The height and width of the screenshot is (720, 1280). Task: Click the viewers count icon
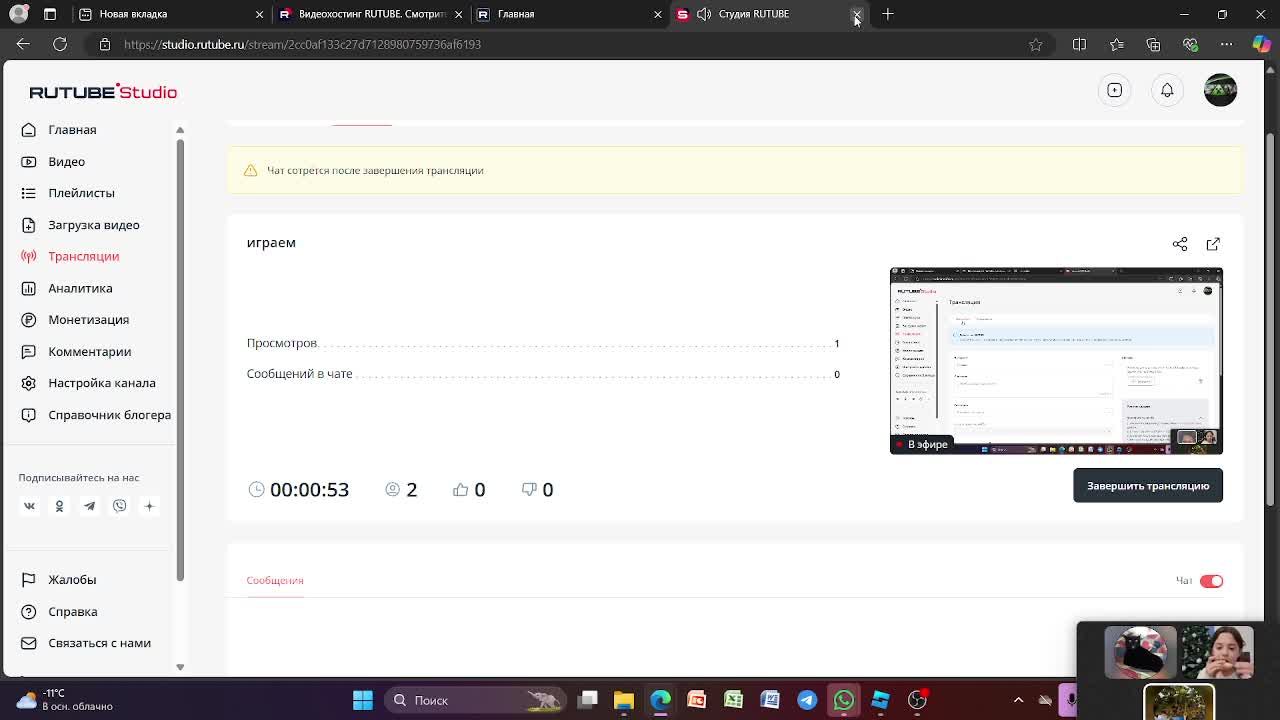(392, 489)
